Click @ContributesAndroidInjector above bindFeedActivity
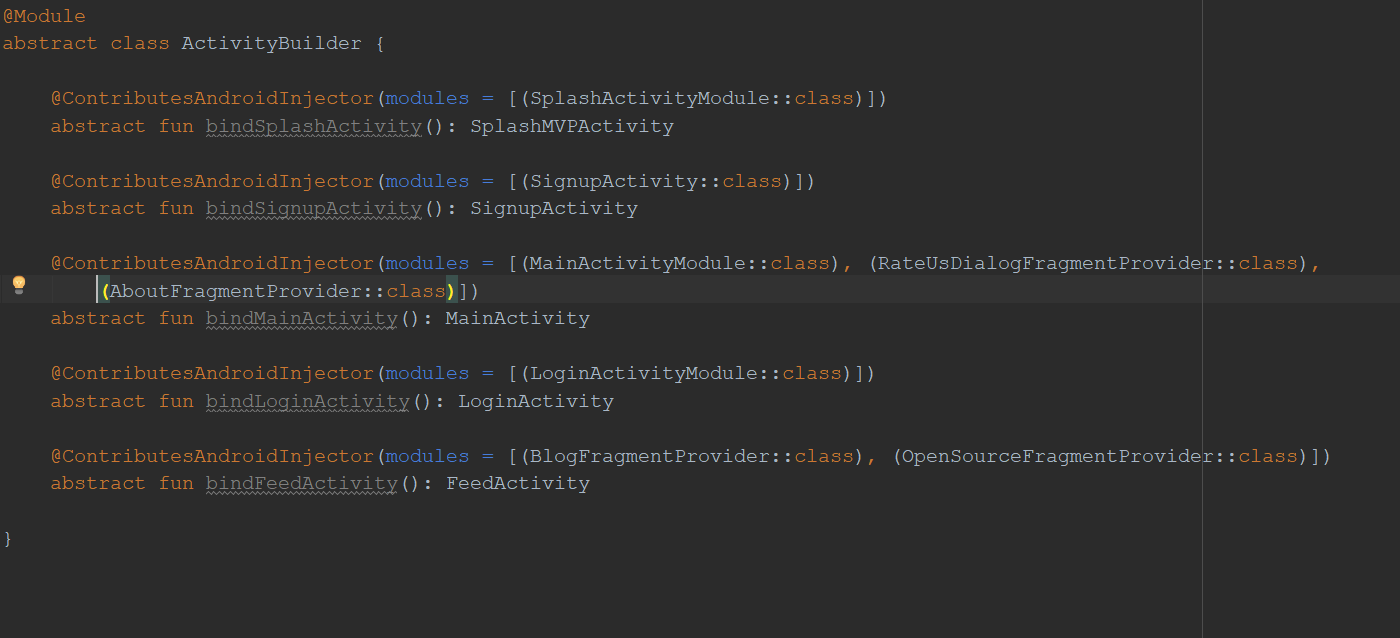The width and height of the screenshot is (1400, 638). 212,456
